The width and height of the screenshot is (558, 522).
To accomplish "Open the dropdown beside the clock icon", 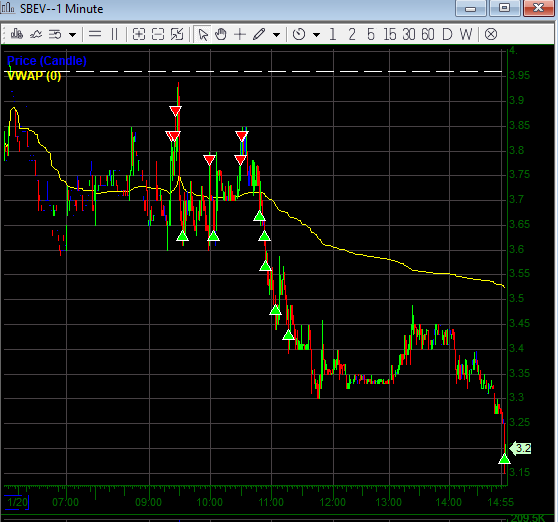I will [316, 35].
